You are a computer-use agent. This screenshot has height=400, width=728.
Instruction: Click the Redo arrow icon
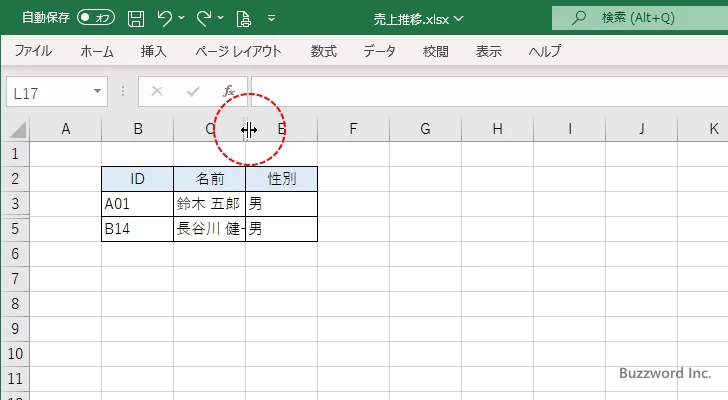[203, 18]
